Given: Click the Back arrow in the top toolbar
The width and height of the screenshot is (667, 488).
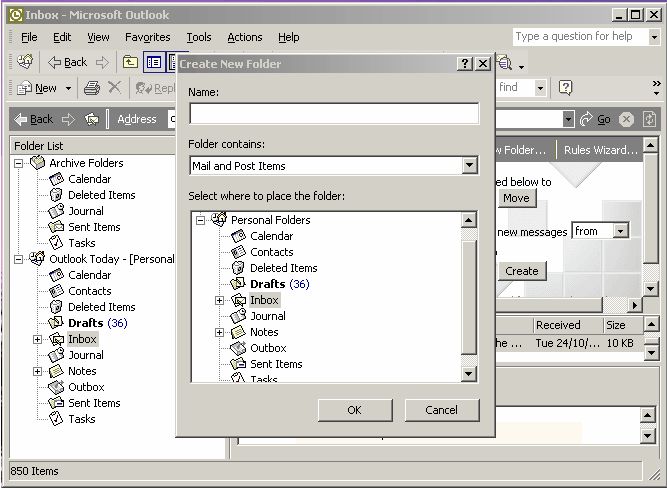Looking at the screenshot, I should tap(67, 63).
